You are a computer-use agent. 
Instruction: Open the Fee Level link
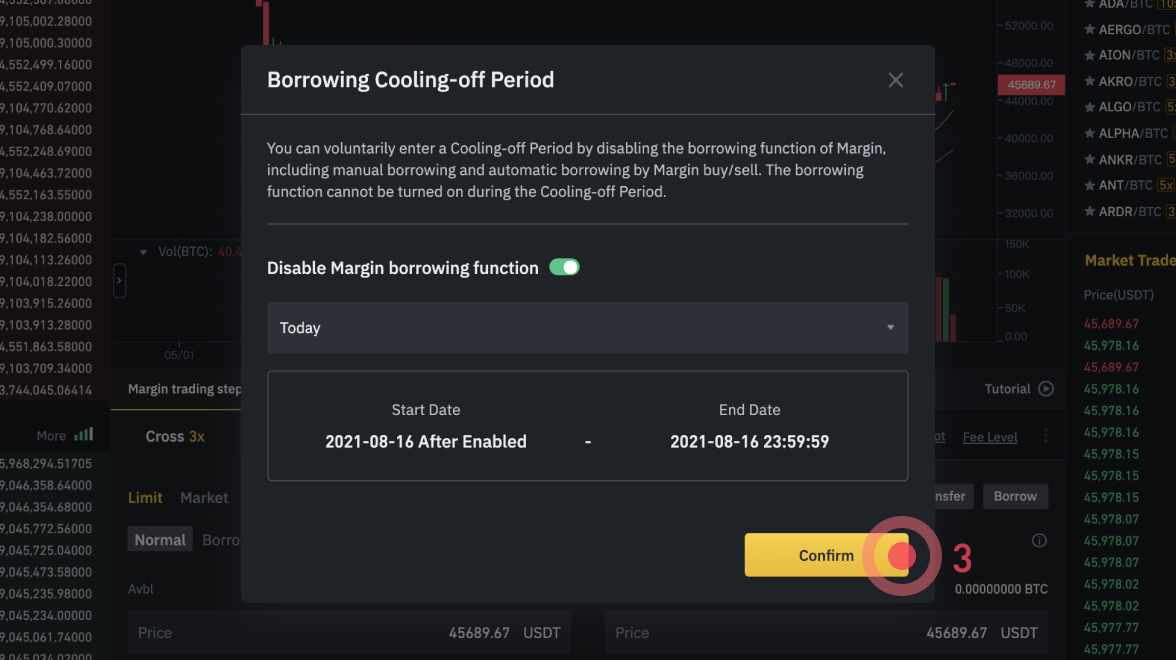coord(990,437)
